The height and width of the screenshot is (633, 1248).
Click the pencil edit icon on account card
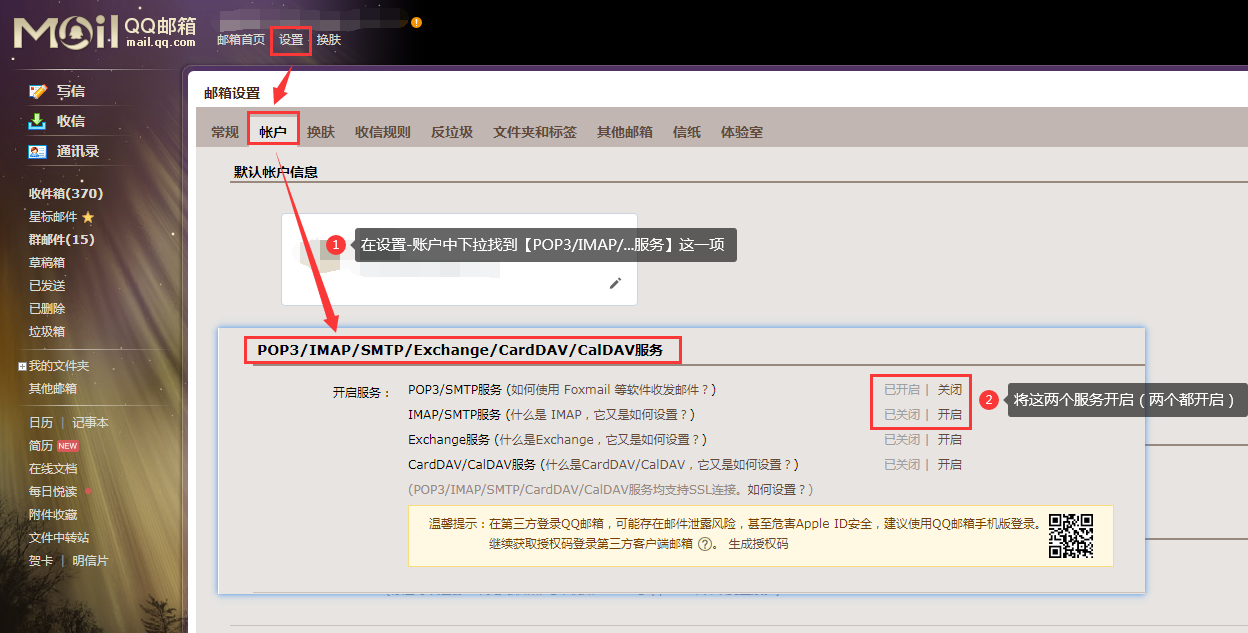pyautogui.click(x=615, y=283)
